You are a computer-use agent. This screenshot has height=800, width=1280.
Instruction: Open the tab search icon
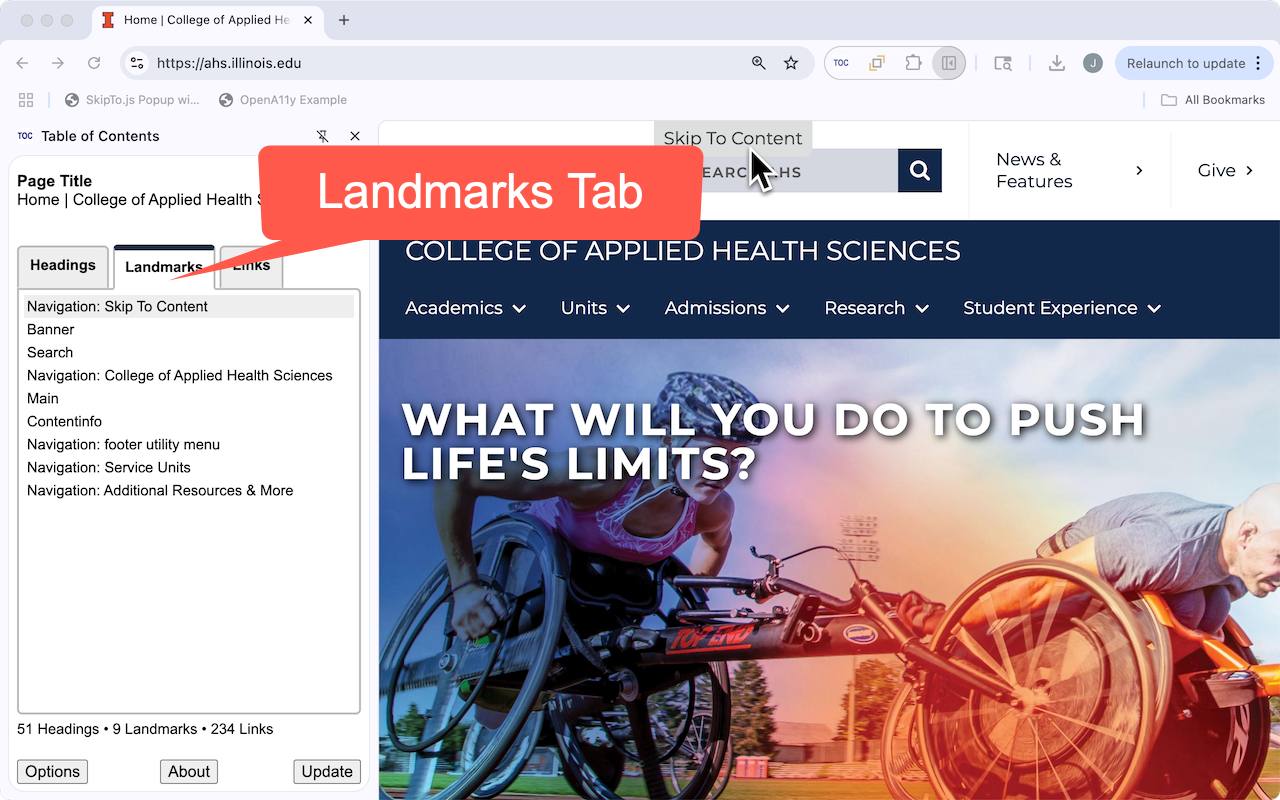click(x=1003, y=63)
